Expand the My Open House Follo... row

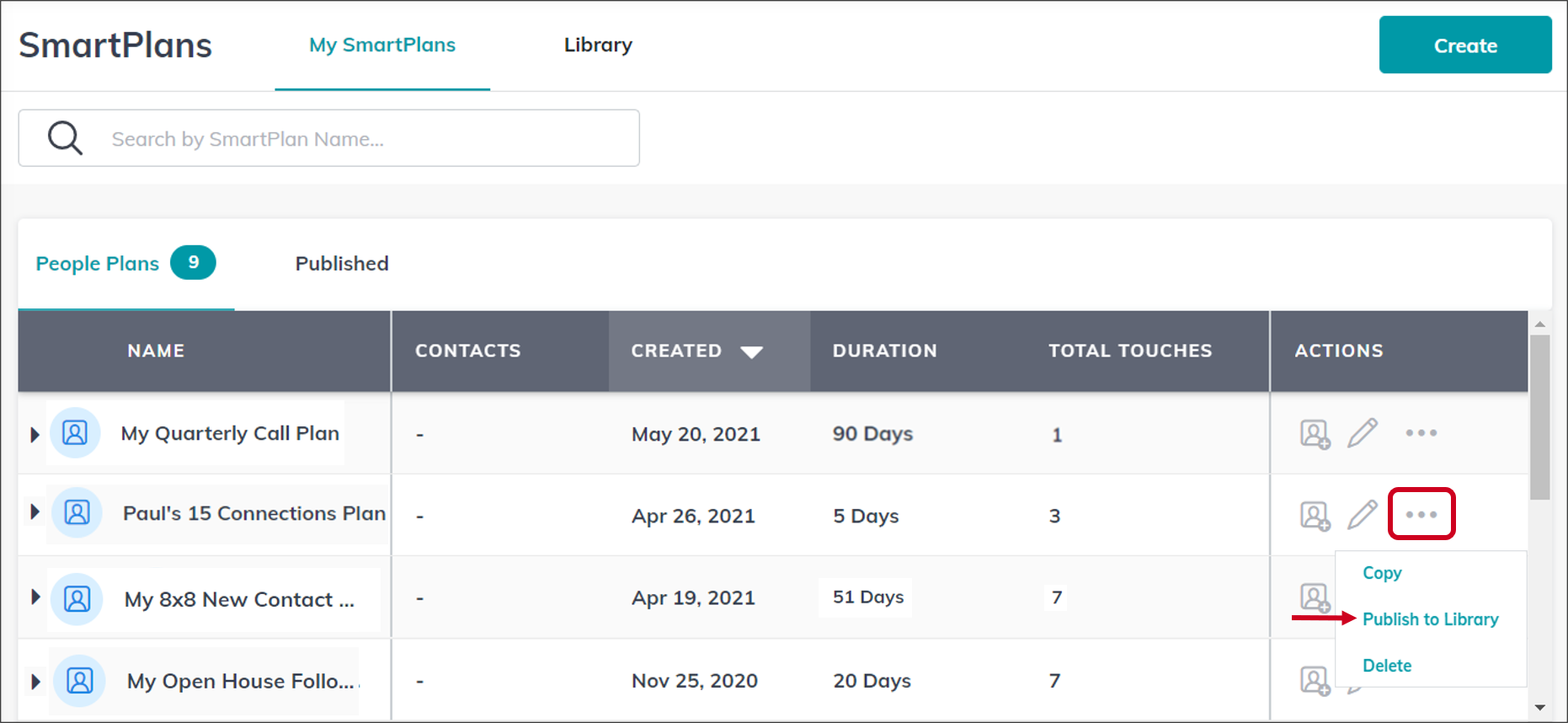(x=35, y=681)
